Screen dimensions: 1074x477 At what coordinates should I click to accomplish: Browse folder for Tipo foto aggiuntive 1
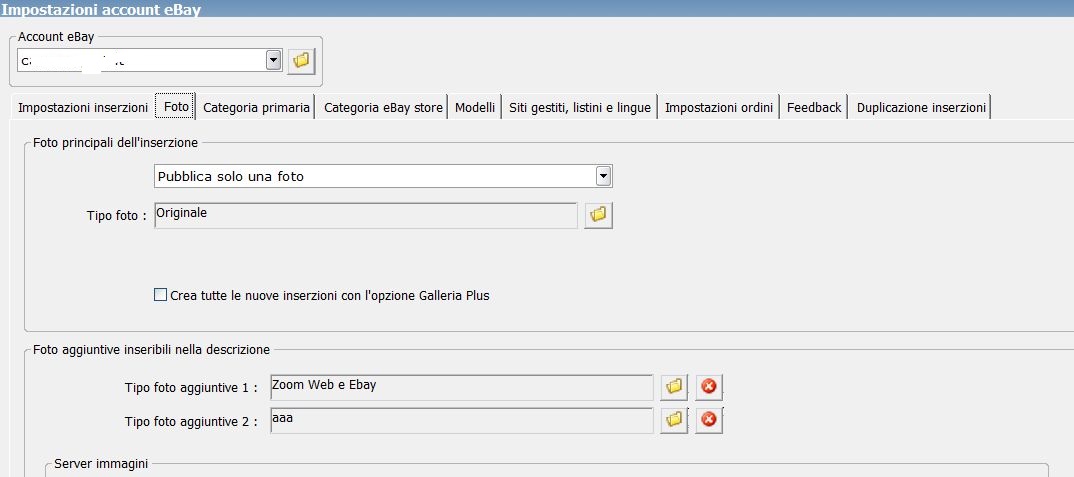[x=675, y=387]
